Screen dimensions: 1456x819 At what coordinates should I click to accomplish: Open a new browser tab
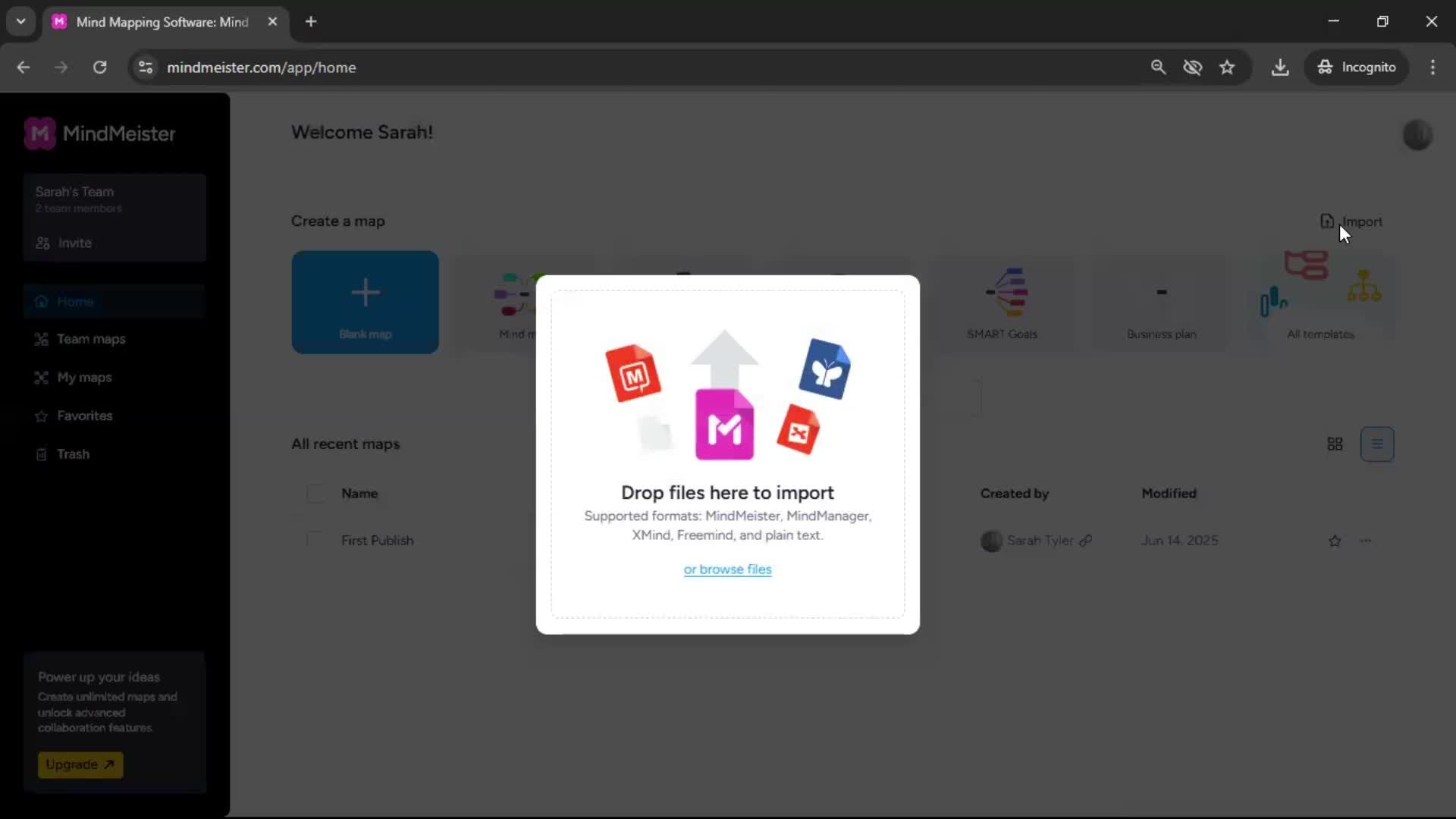pyautogui.click(x=311, y=22)
